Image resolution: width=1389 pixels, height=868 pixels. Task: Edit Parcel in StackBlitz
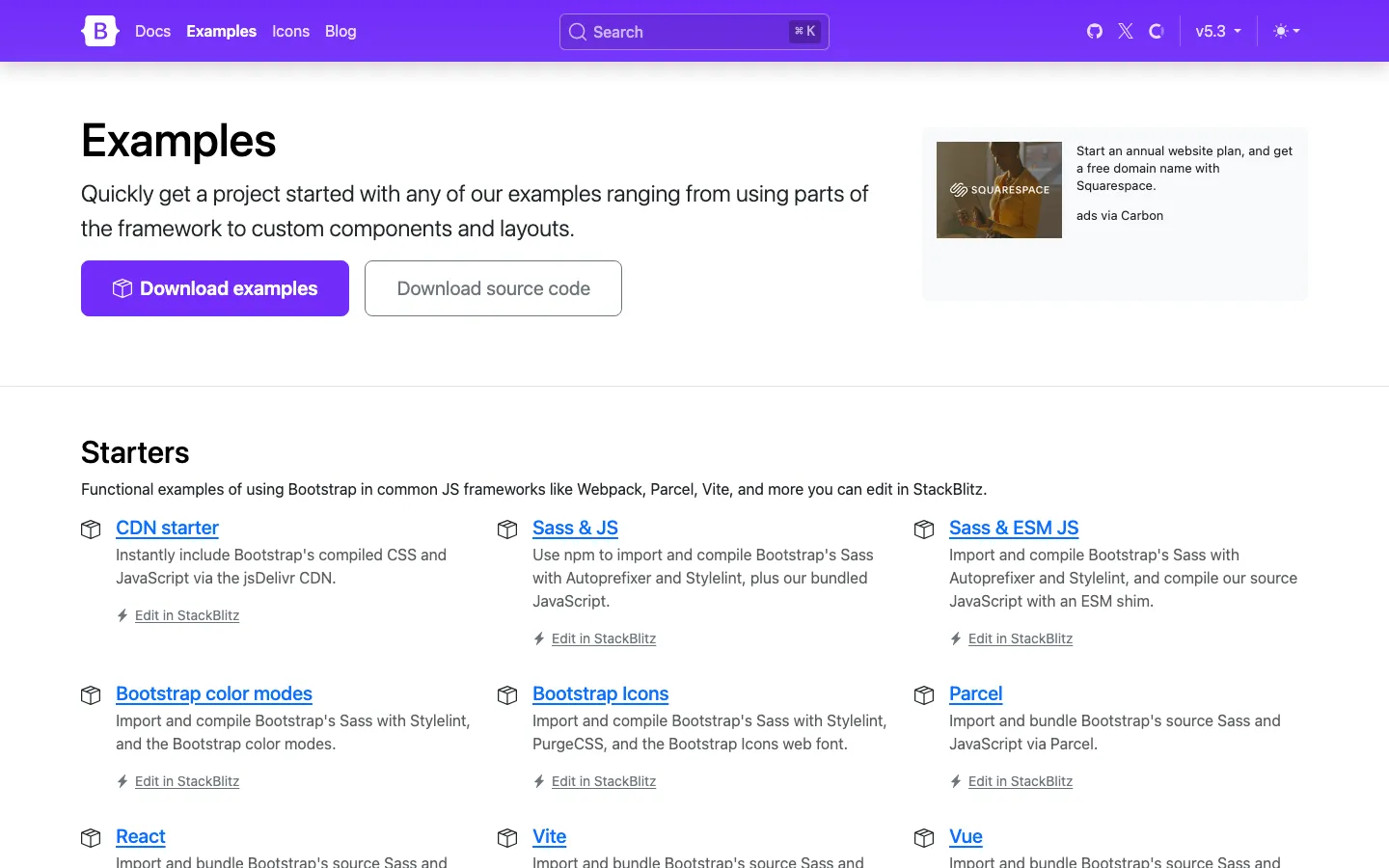[x=1021, y=781]
